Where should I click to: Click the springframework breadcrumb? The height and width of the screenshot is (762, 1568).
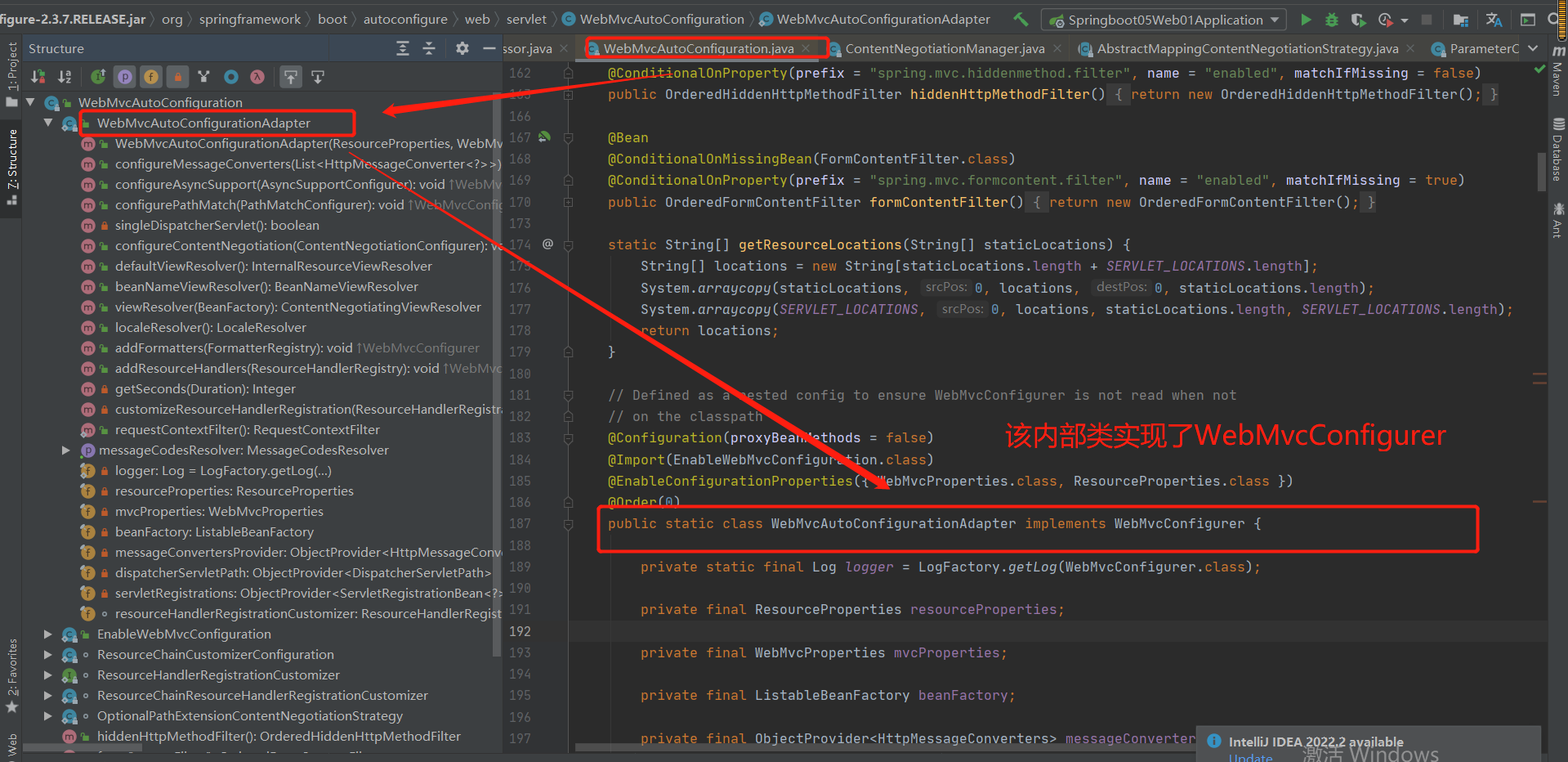250,20
